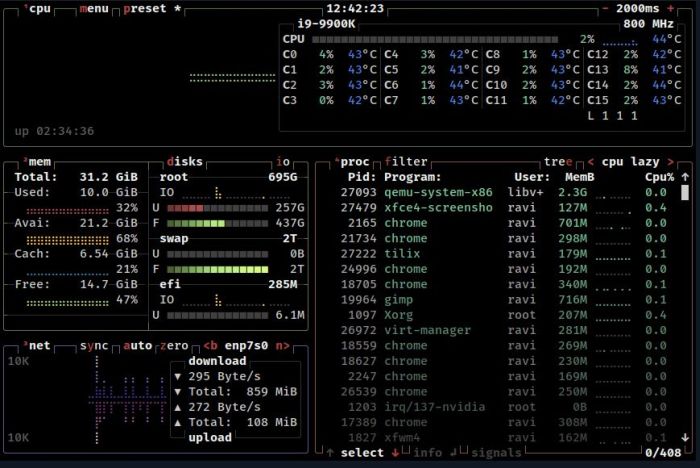Viewport: 700px width, 468px height.
Task: Click the process count 0/408
Action: pos(663,452)
